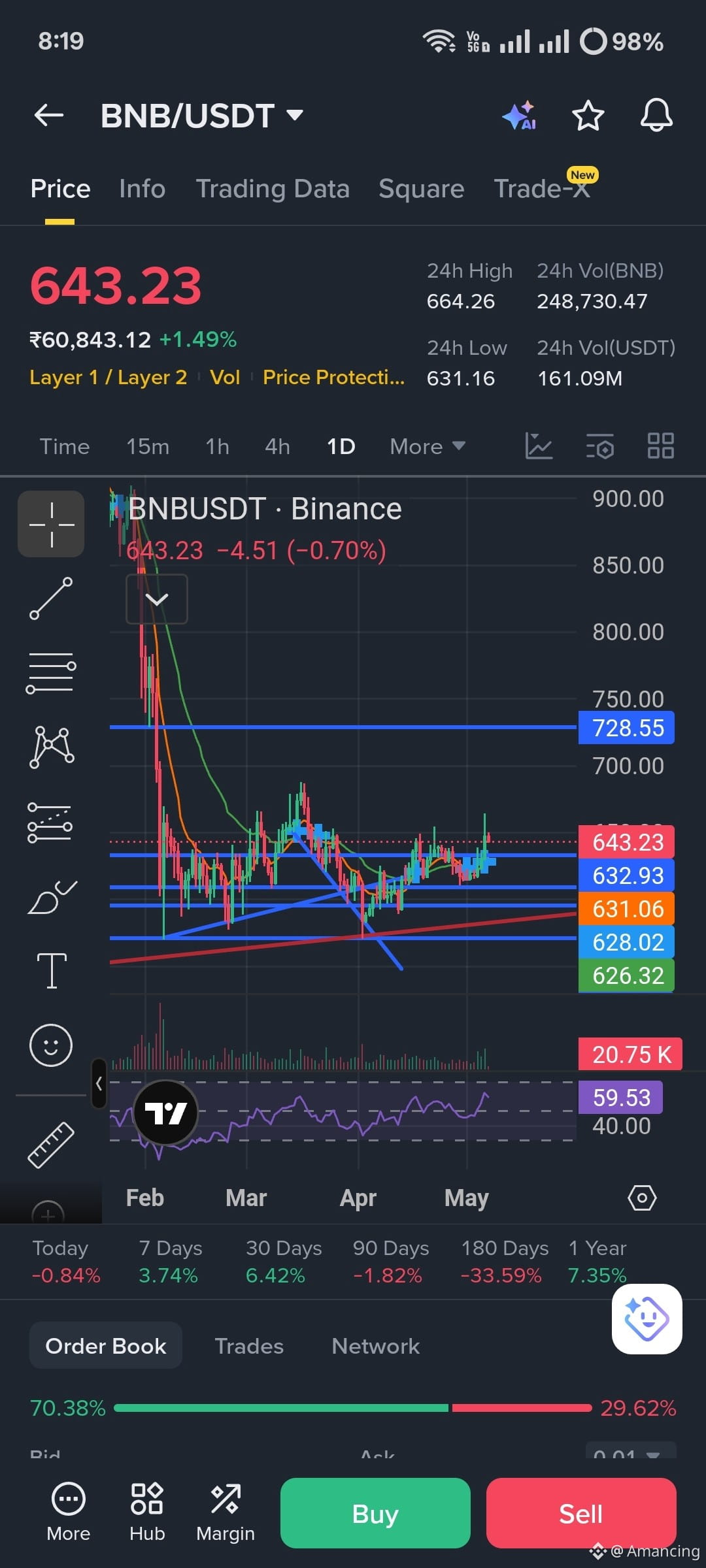Tap the green Buy button
This screenshot has width=706, height=1568.
(375, 1513)
